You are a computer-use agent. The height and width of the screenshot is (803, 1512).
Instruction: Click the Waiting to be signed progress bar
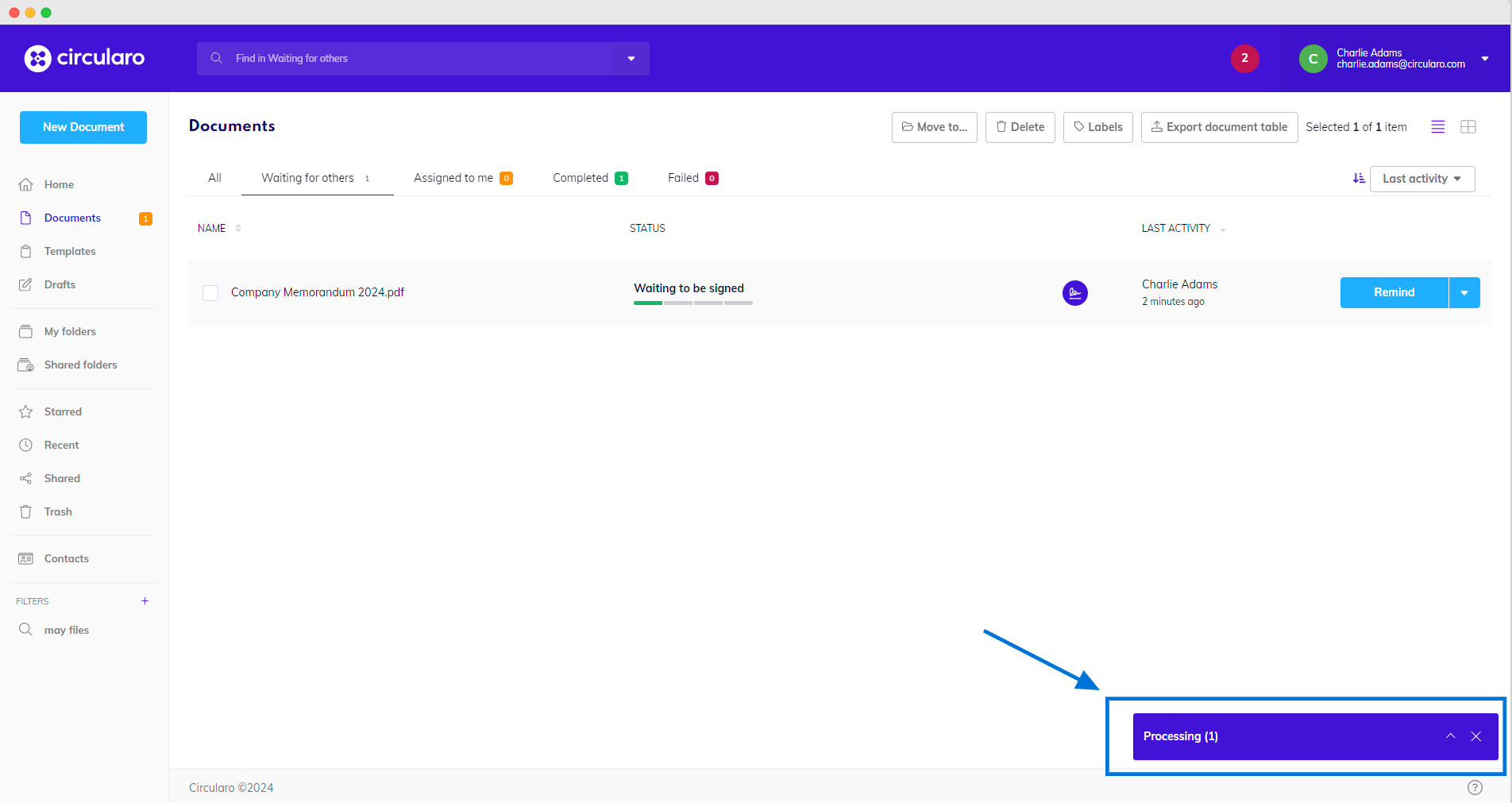point(692,303)
